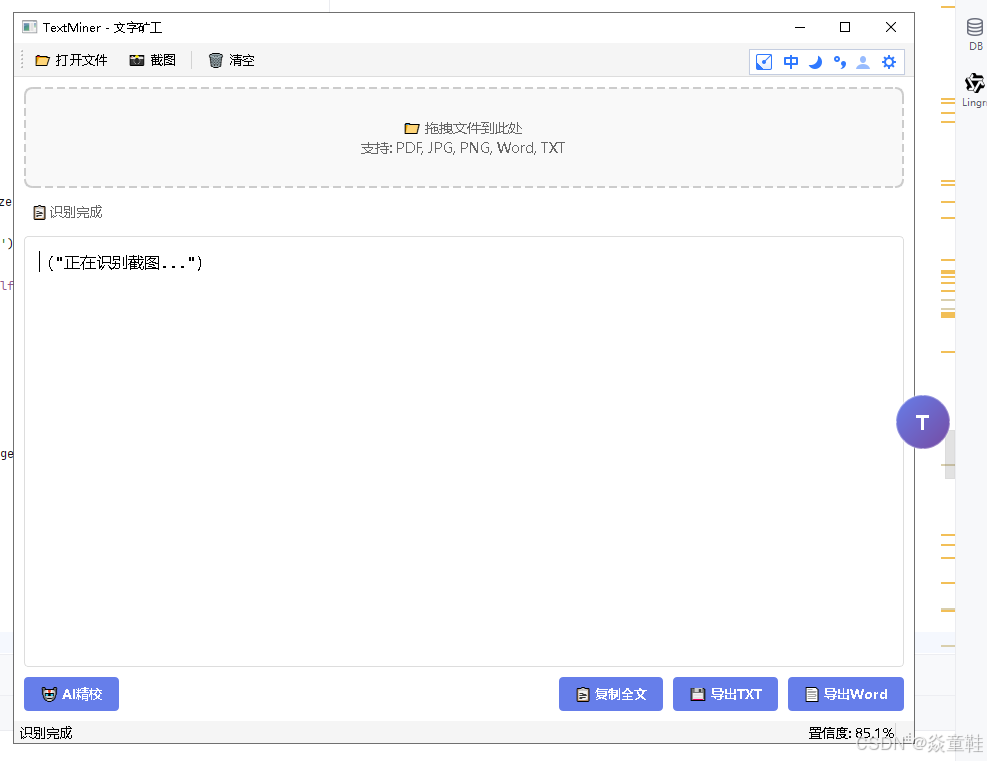Place cursor in the recognized text area
Screen dimensions: 987x761
click(464, 451)
